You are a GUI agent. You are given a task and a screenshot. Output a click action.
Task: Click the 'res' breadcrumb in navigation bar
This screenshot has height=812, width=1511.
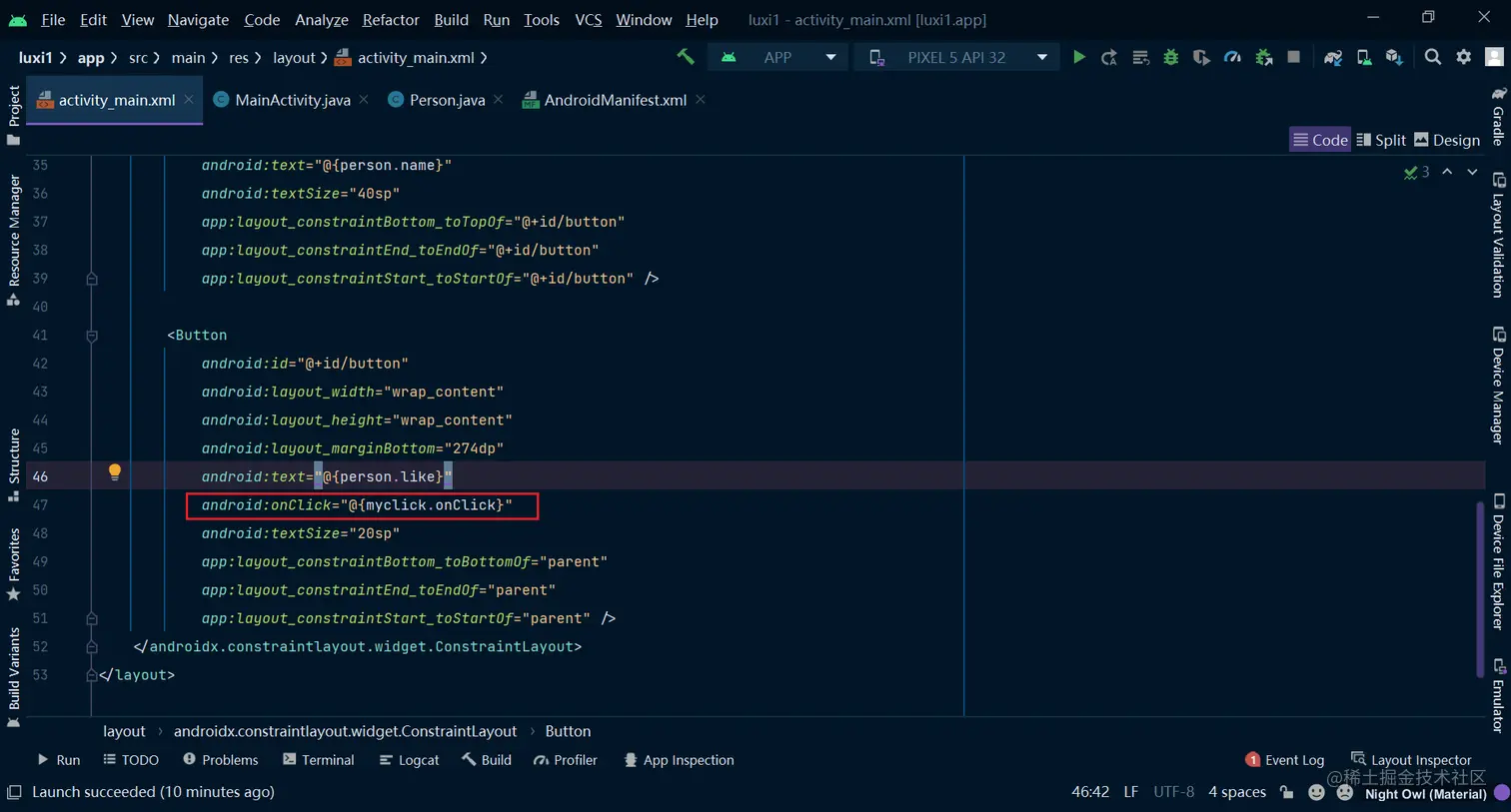[239, 58]
